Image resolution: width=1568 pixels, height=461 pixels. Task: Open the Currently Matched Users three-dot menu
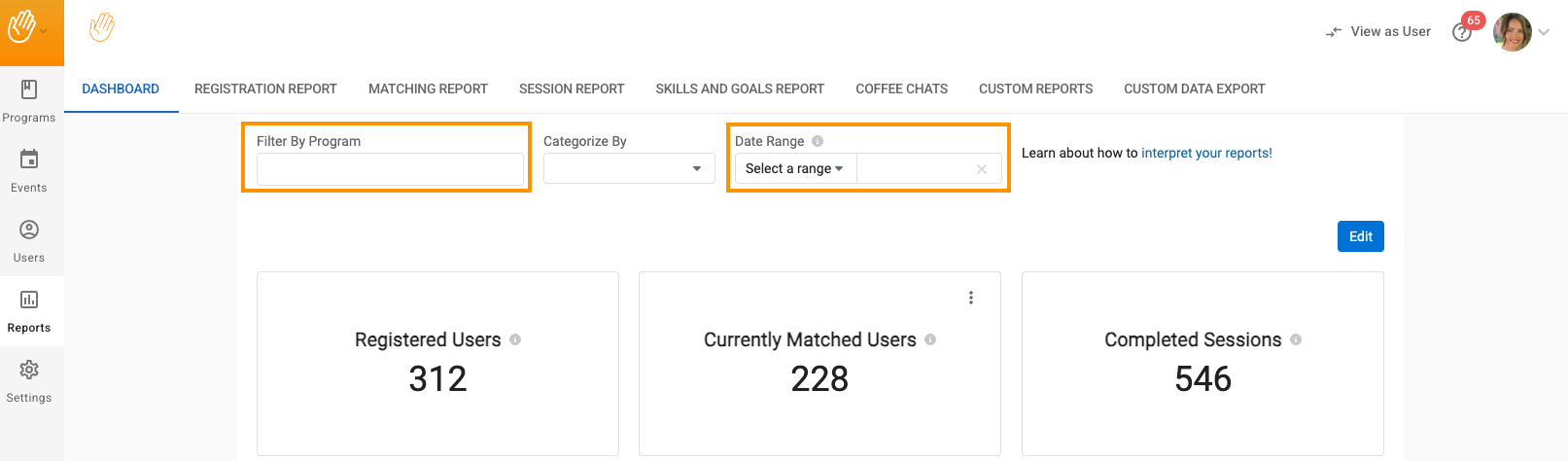point(970,298)
